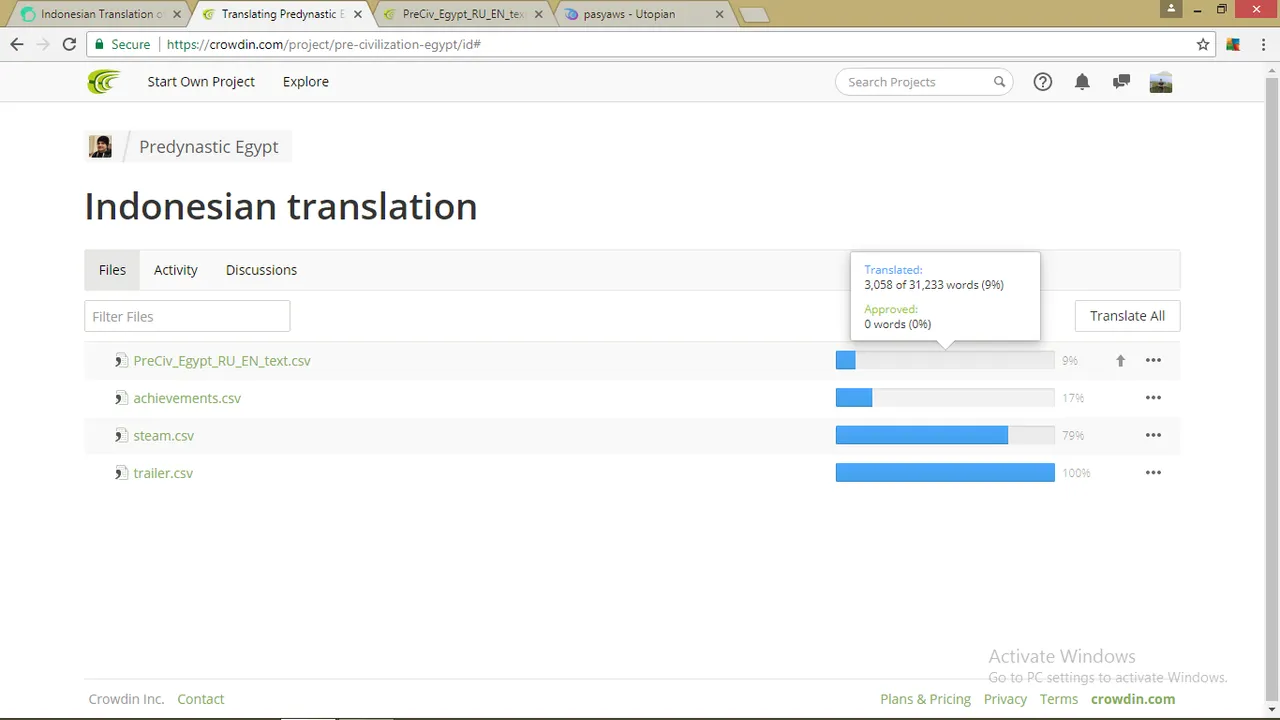Click the Filter Files input field
This screenshot has height=720, width=1280.
187,316
